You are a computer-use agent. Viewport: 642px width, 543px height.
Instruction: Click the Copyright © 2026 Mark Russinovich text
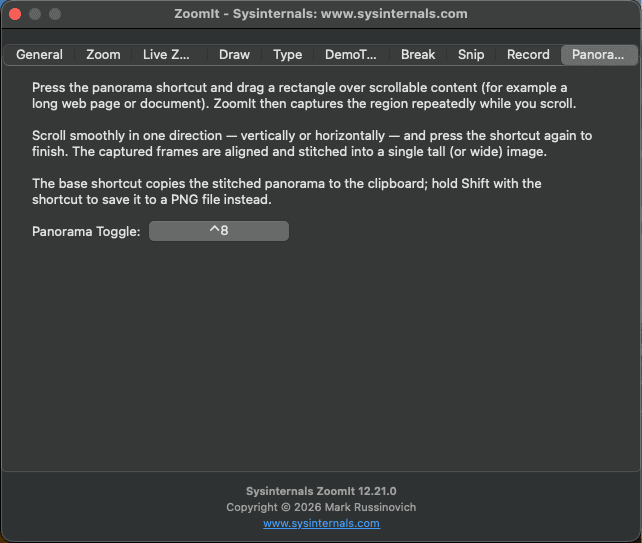321,507
